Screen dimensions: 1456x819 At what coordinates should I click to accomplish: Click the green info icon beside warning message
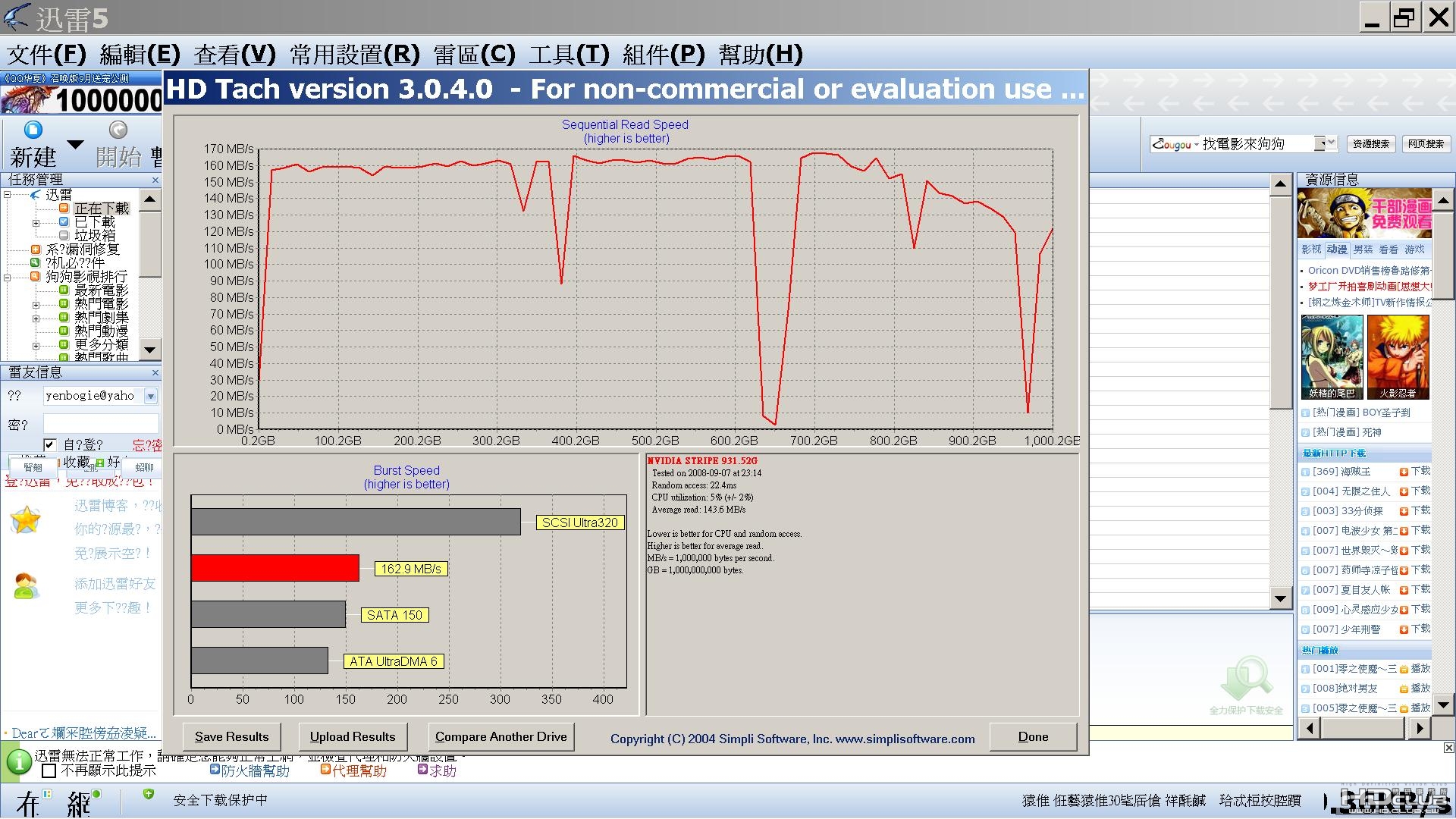click(18, 761)
